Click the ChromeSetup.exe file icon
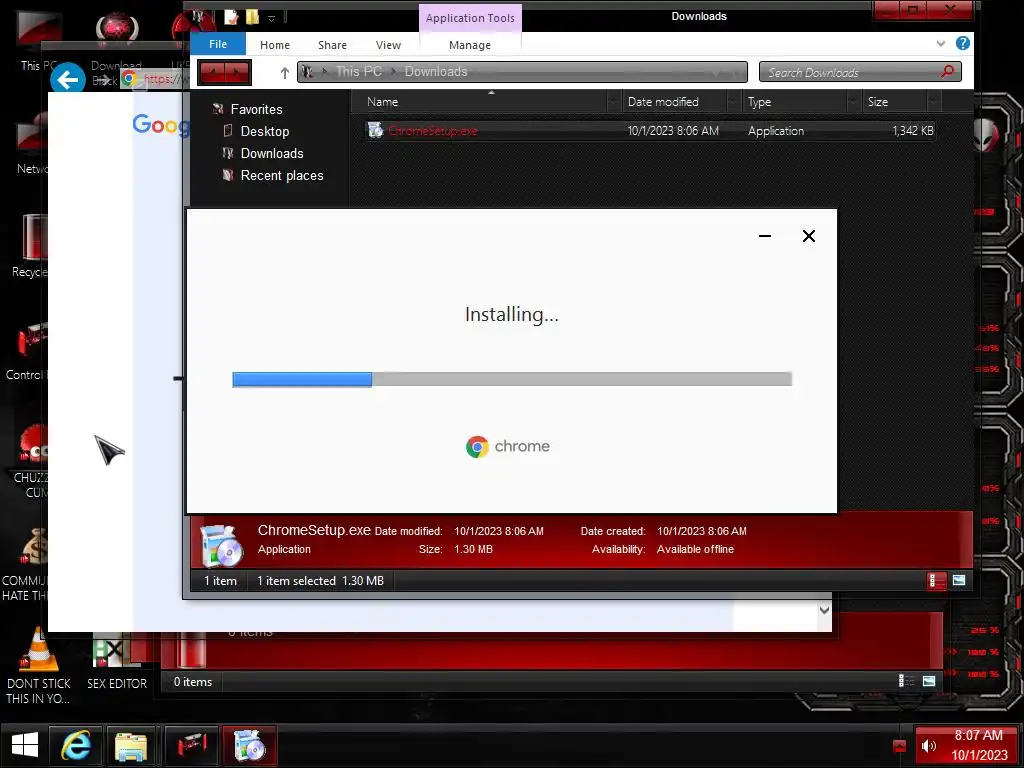Screen dimensions: 1024x768 tap(376, 130)
